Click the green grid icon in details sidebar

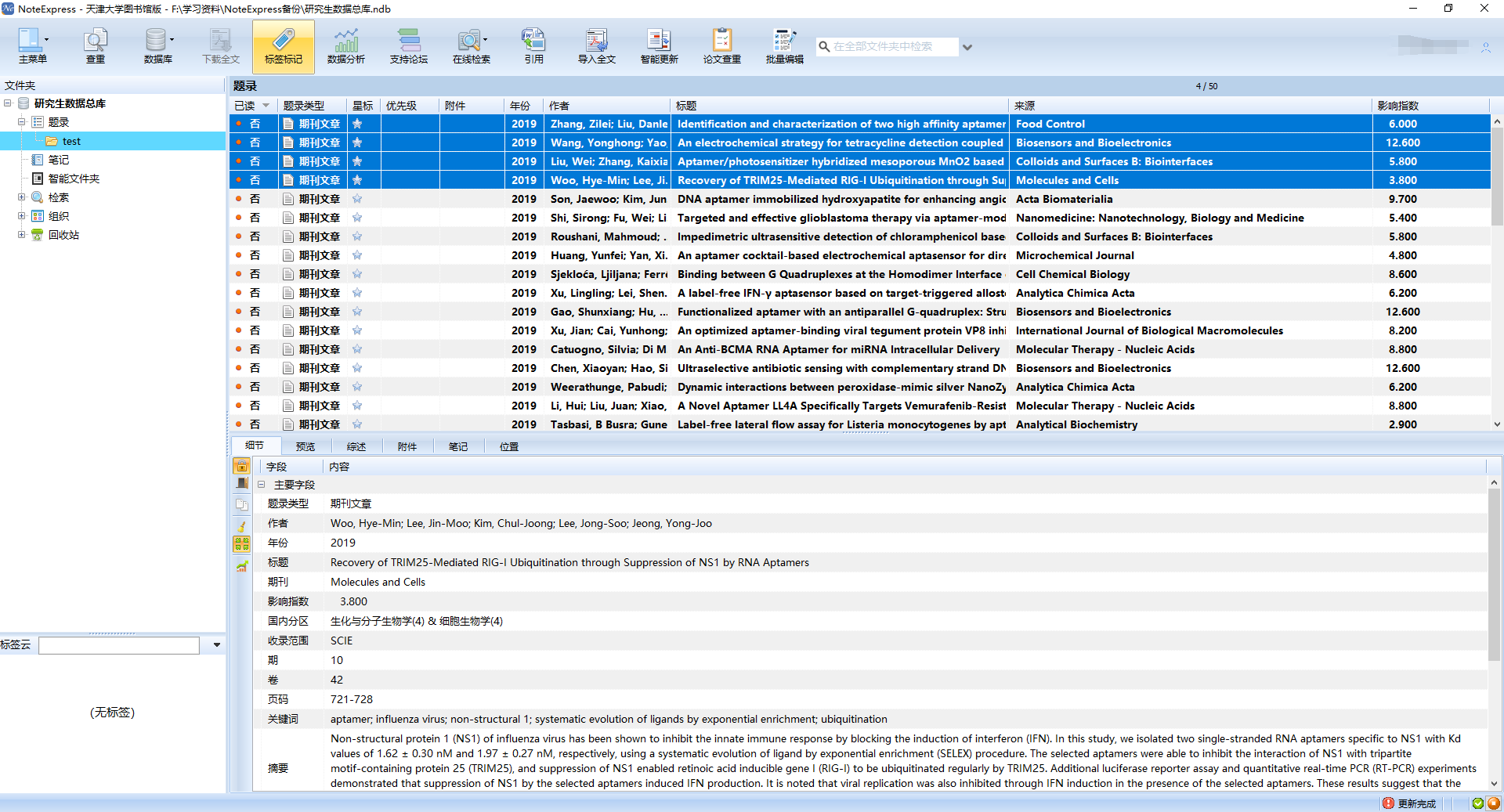click(x=242, y=544)
